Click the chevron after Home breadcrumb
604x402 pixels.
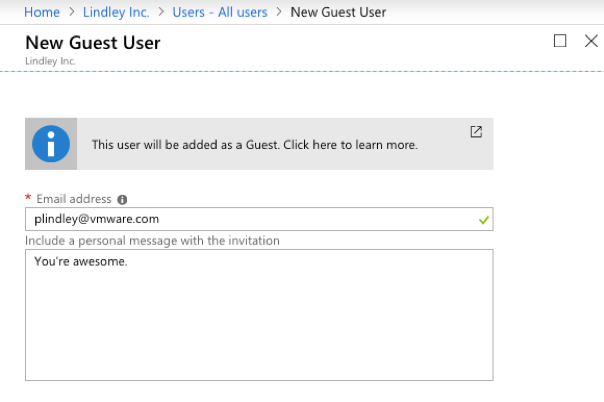(71, 13)
